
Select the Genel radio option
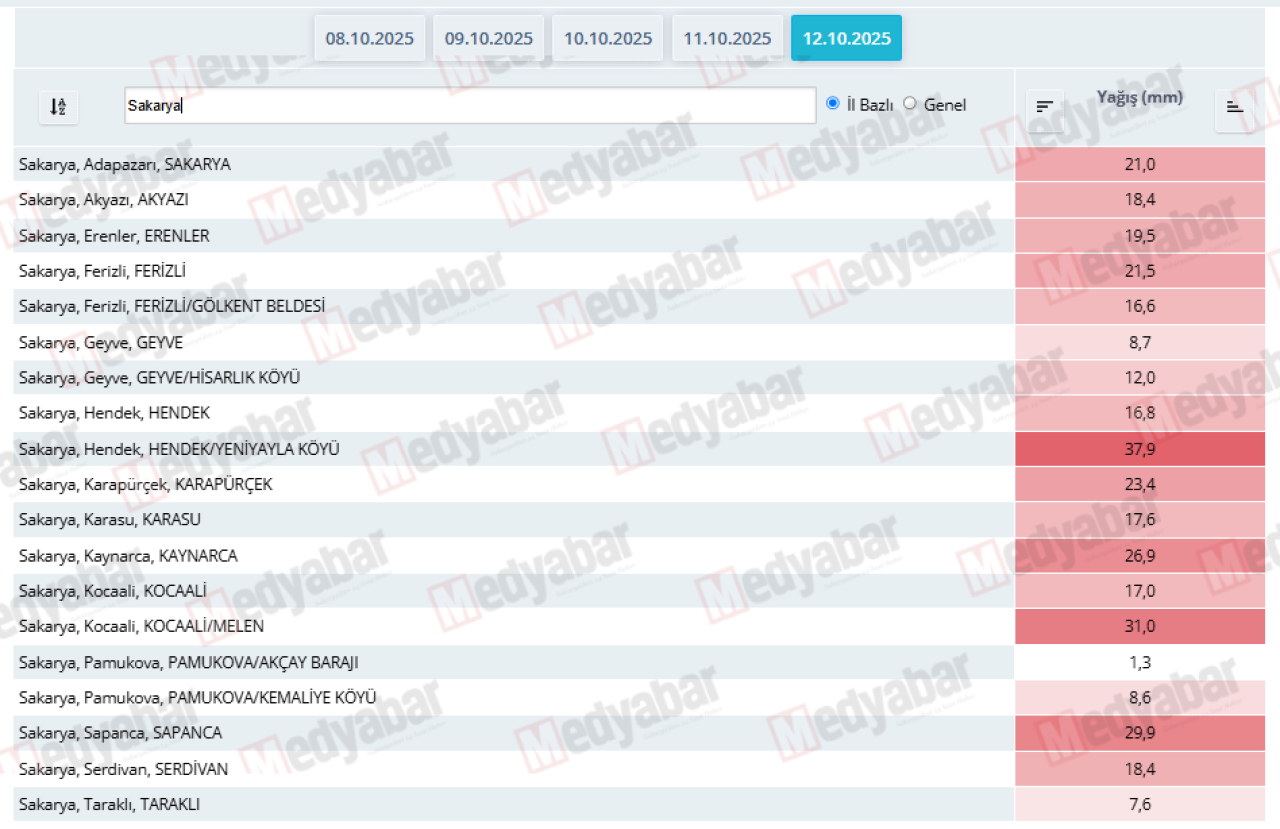(x=909, y=104)
